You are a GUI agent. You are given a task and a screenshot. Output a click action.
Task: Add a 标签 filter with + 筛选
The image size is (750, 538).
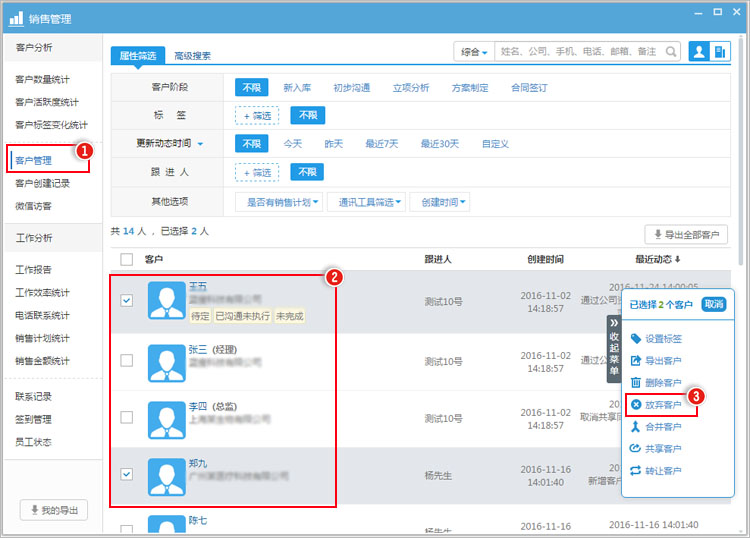[257, 116]
